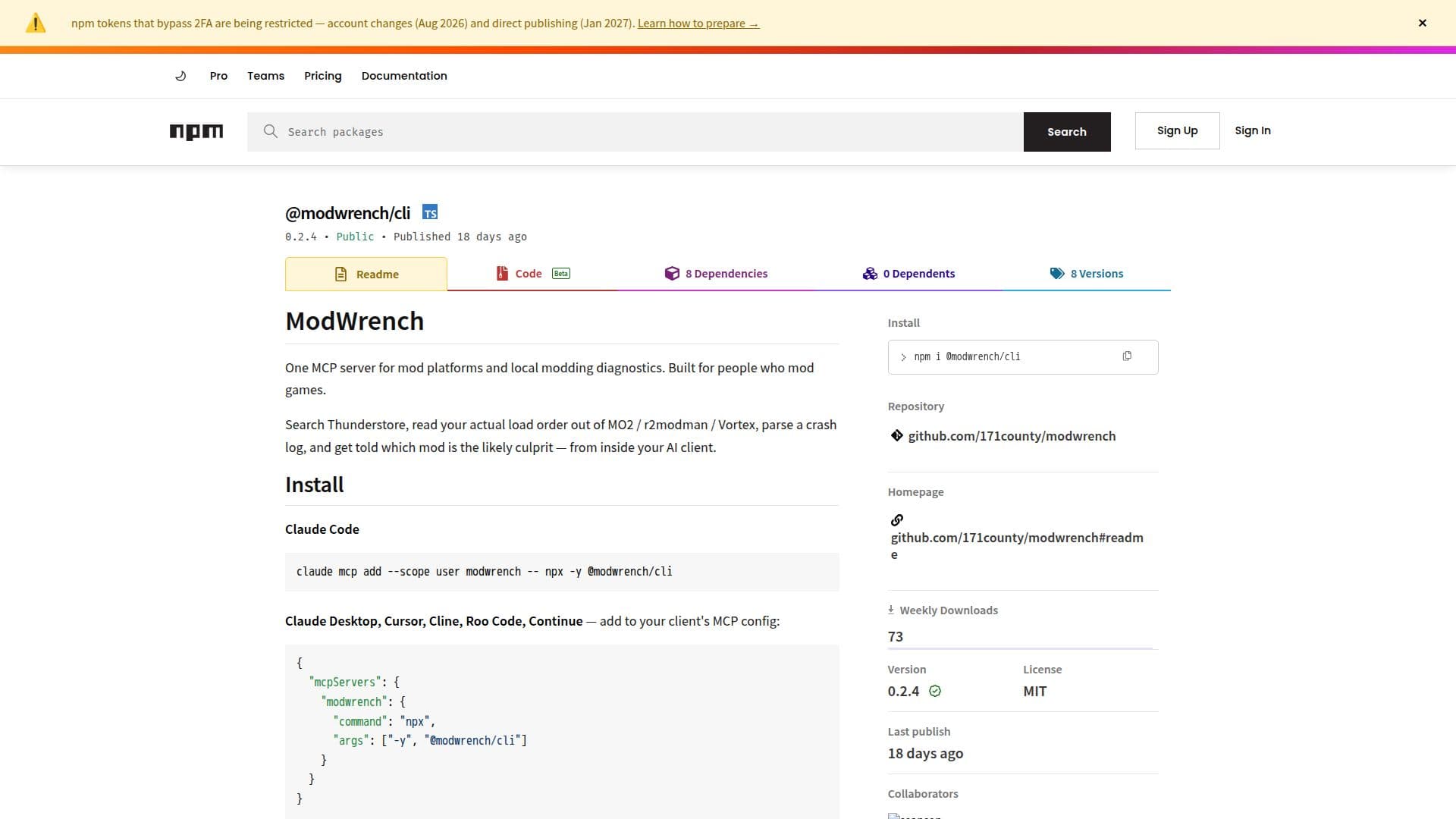Click the git repository diamond icon
Image resolution: width=1456 pixels, height=819 pixels.
point(897,435)
